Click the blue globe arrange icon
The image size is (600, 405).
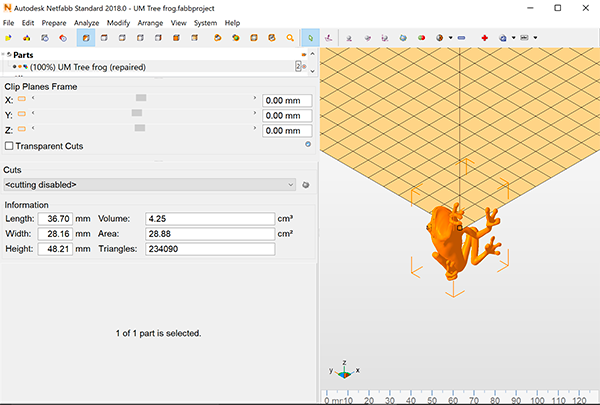pos(403,38)
